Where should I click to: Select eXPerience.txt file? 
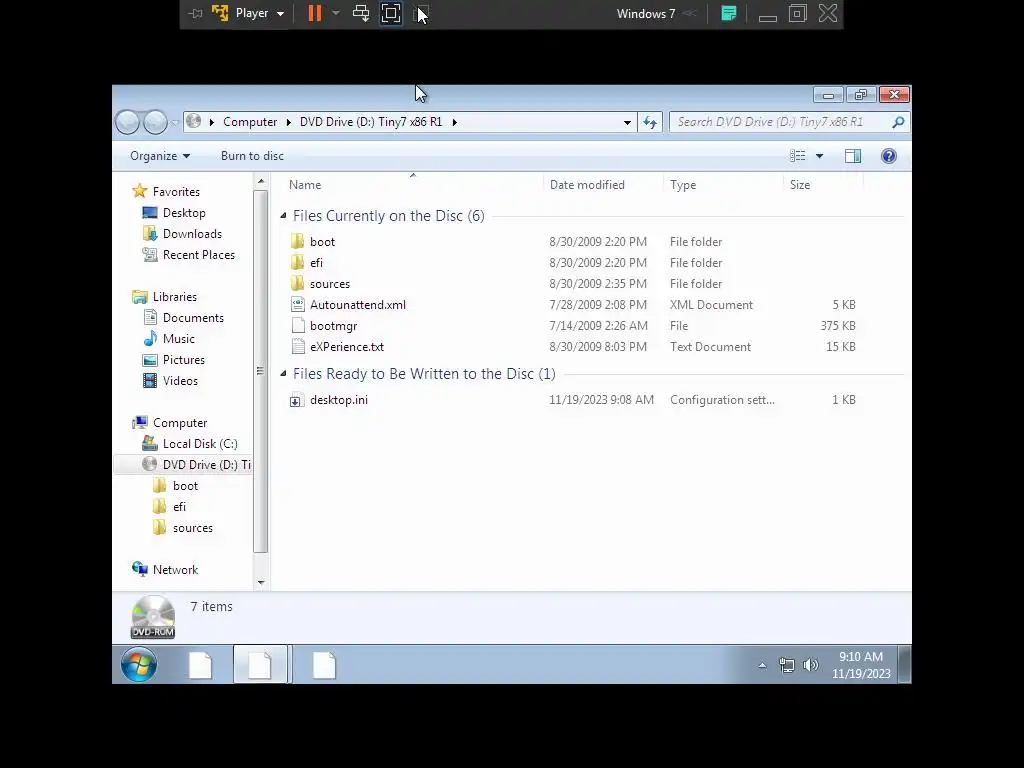pyautogui.click(x=347, y=347)
